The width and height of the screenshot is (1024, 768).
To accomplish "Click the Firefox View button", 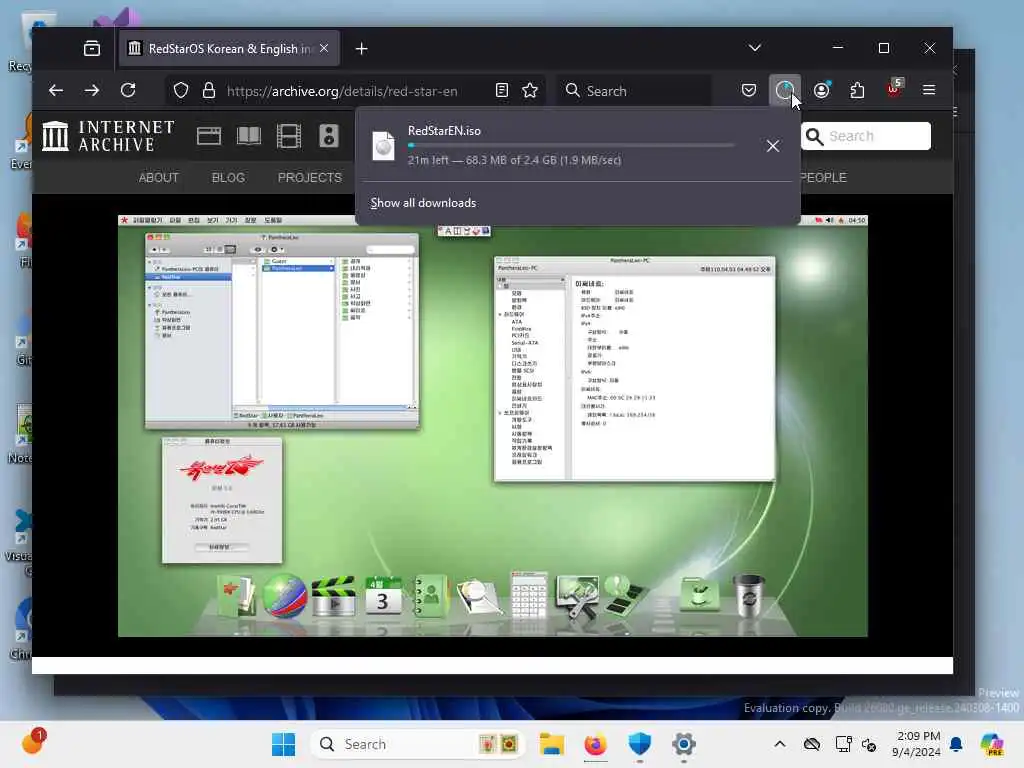I will (x=92, y=48).
